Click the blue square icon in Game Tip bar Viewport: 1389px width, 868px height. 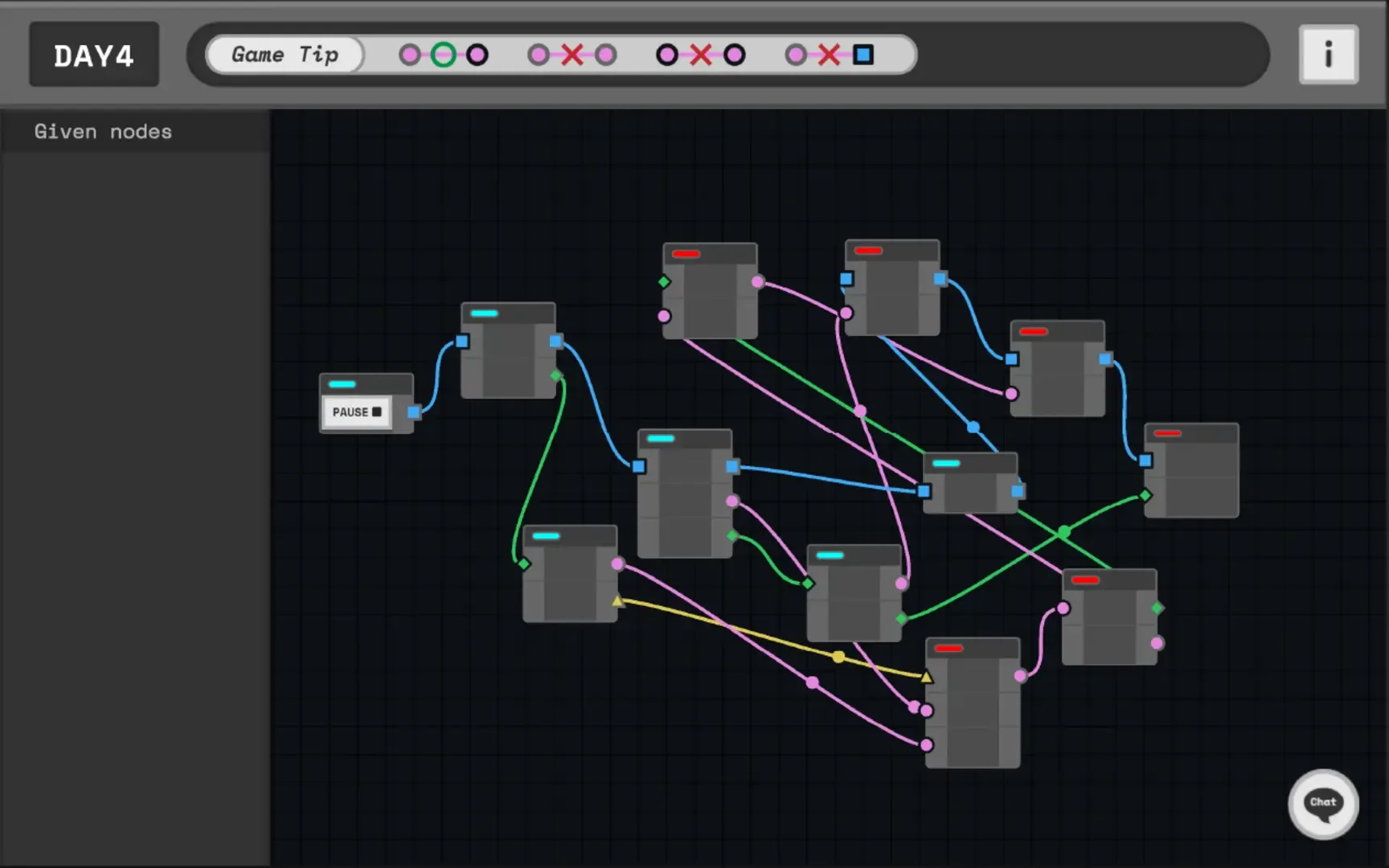click(x=863, y=55)
